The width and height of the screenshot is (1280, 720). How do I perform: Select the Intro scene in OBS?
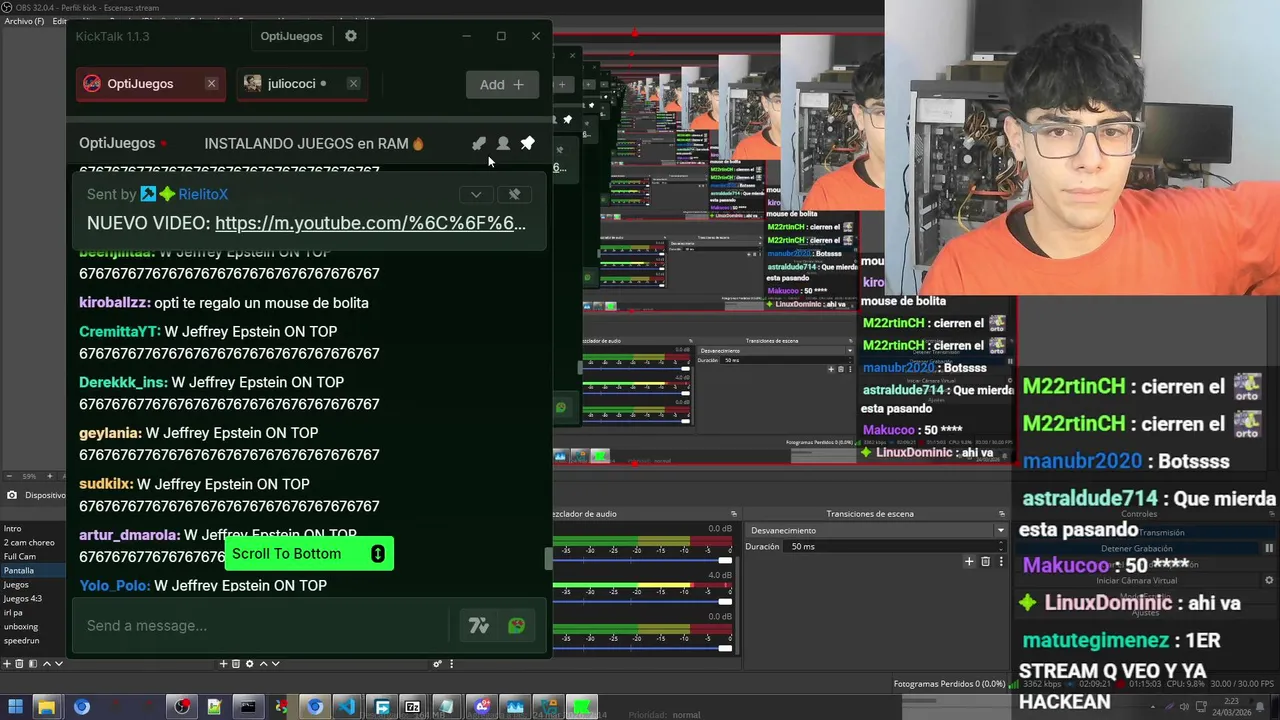pos(33,528)
